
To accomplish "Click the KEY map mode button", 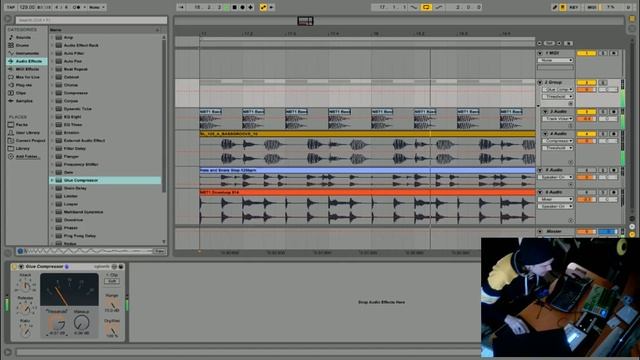I will [574, 7].
